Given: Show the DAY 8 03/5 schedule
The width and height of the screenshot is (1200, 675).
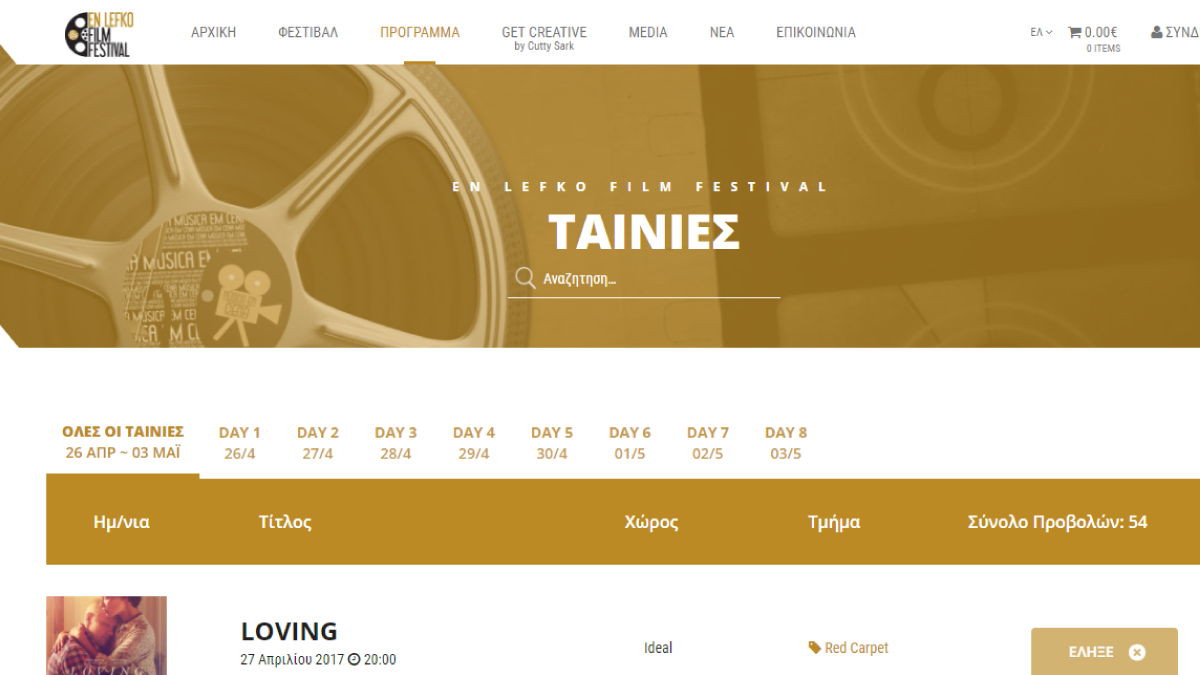Looking at the screenshot, I should tap(785, 443).
